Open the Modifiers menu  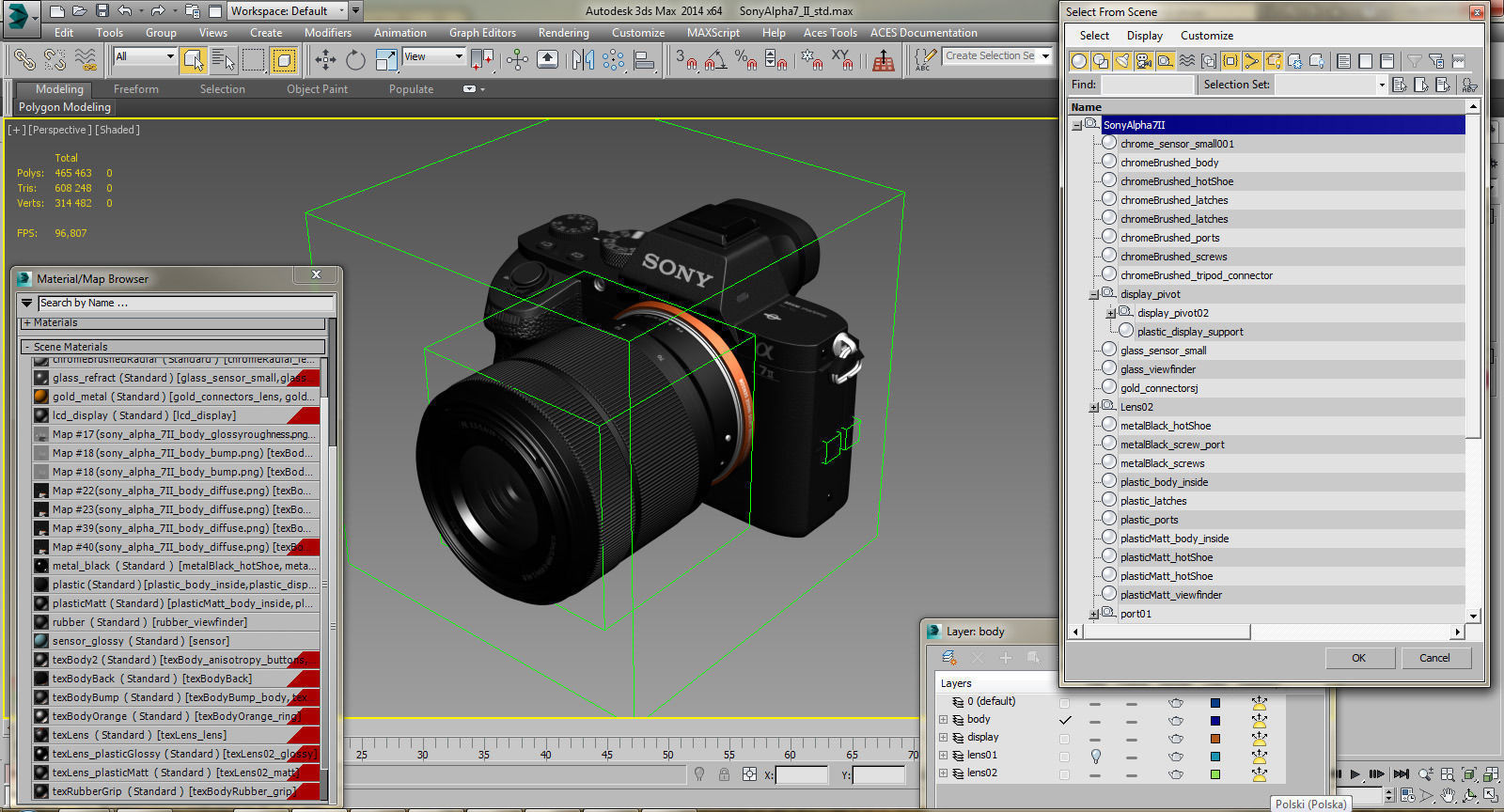[328, 33]
